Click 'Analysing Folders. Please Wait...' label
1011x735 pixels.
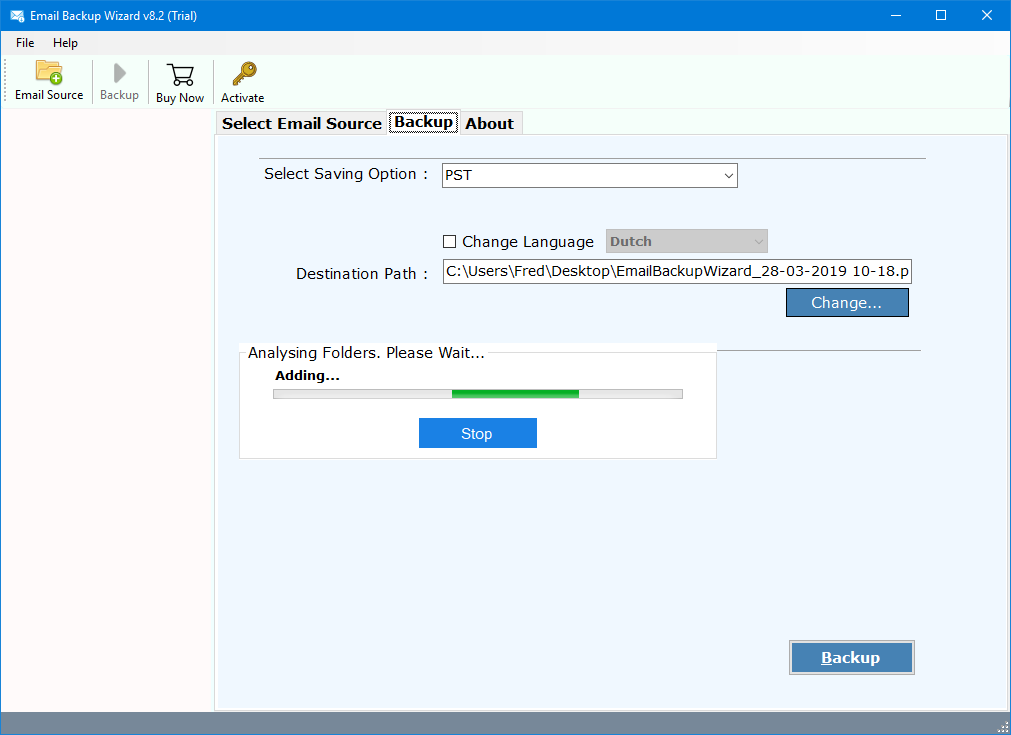(x=366, y=353)
